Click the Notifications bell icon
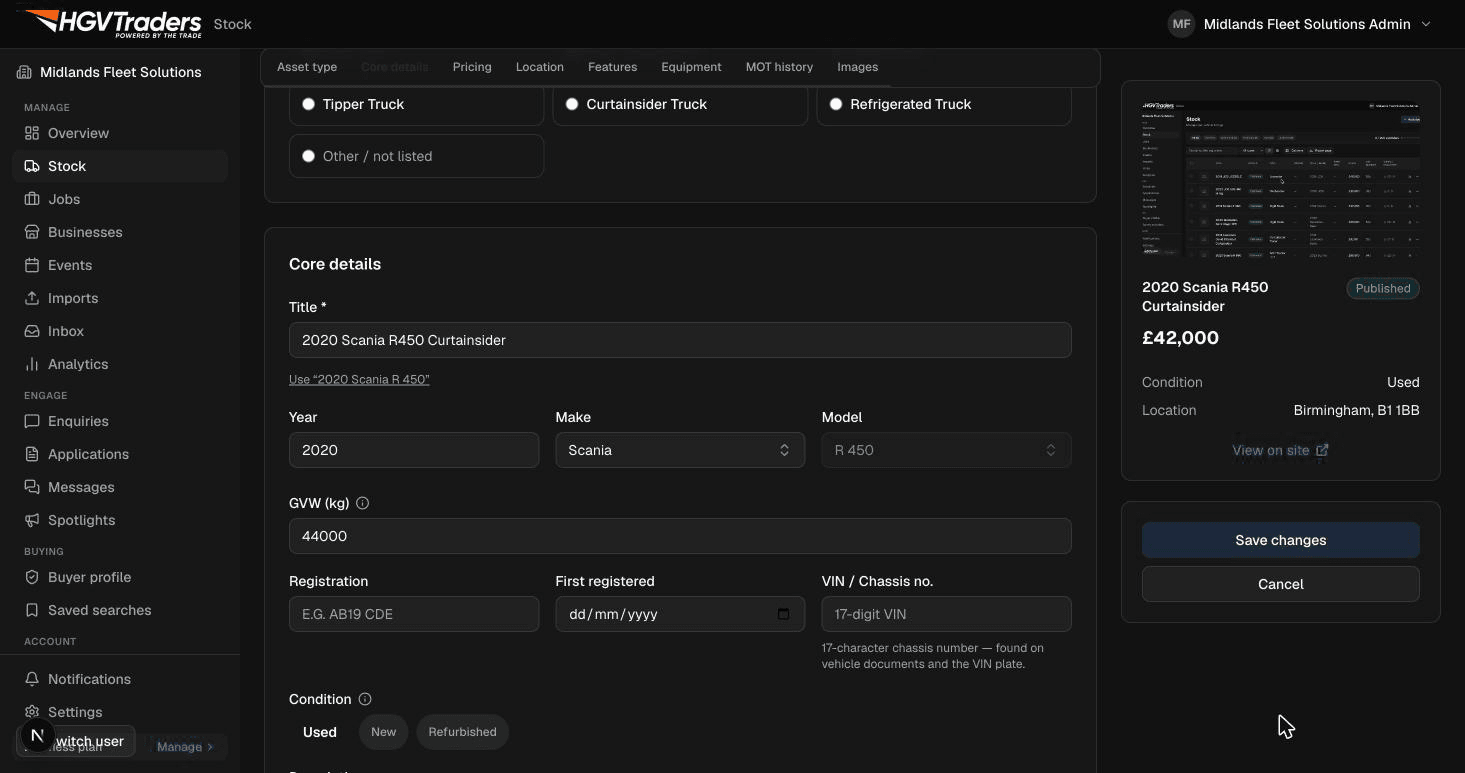Image resolution: width=1465 pixels, height=773 pixels. pyautogui.click(x=32, y=679)
